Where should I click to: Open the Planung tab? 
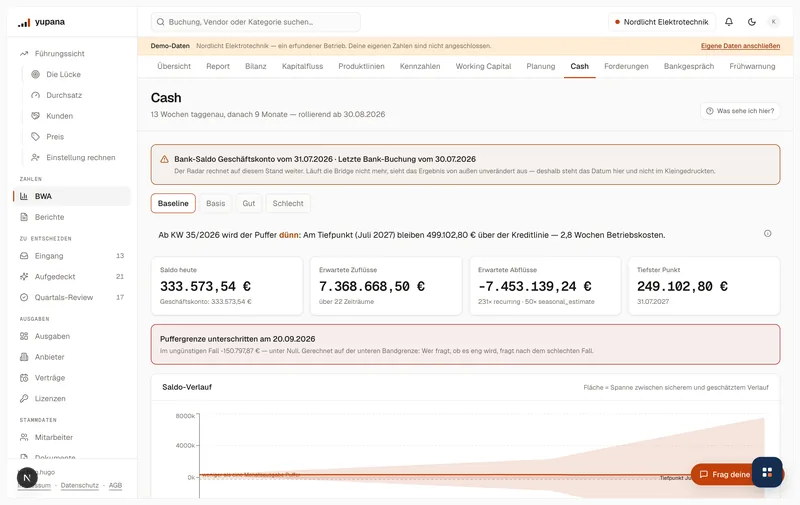541,66
